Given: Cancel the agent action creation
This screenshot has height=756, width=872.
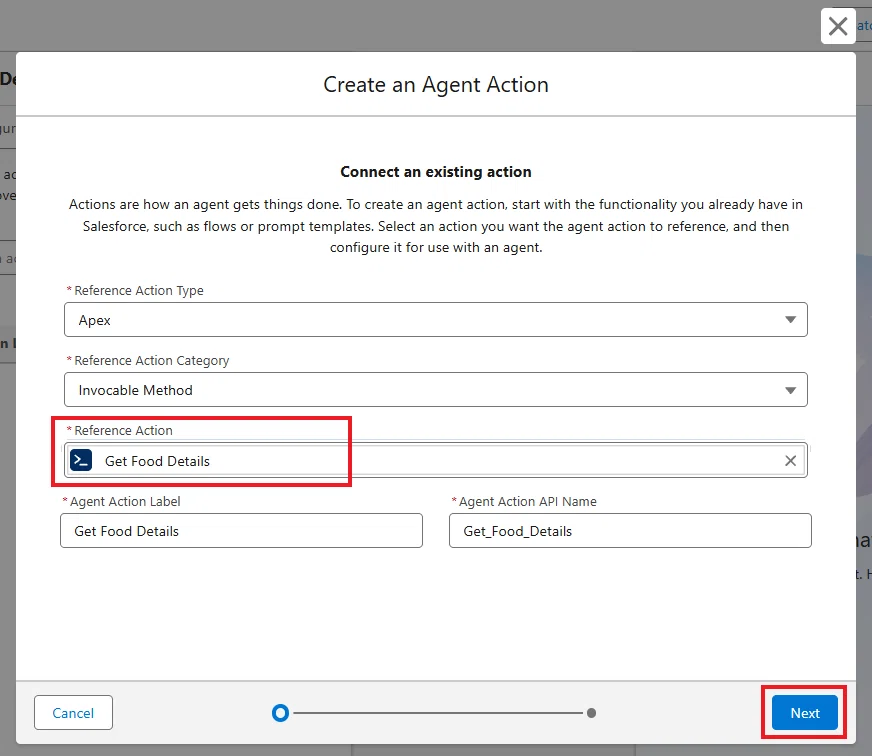Looking at the screenshot, I should pyautogui.click(x=73, y=713).
